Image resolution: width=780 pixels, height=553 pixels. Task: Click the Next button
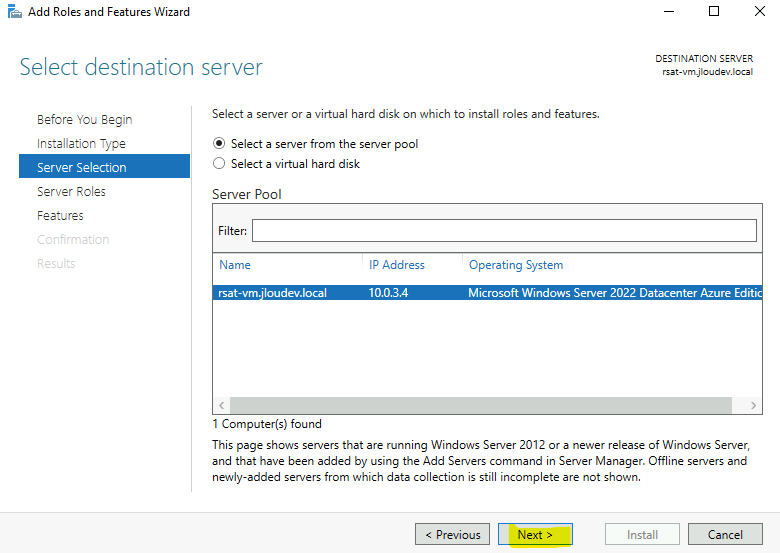[x=535, y=535]
